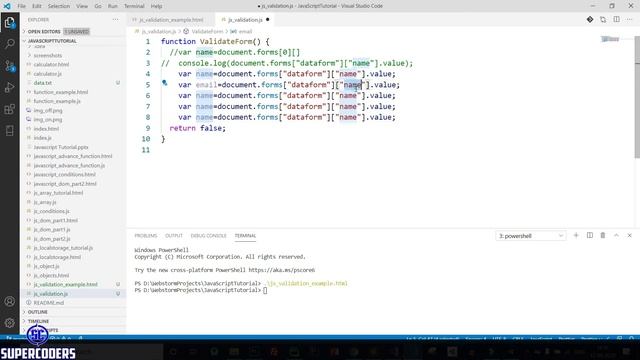
Task: Switch to the Problems panel tab
Action: click(x=146, y=236)
